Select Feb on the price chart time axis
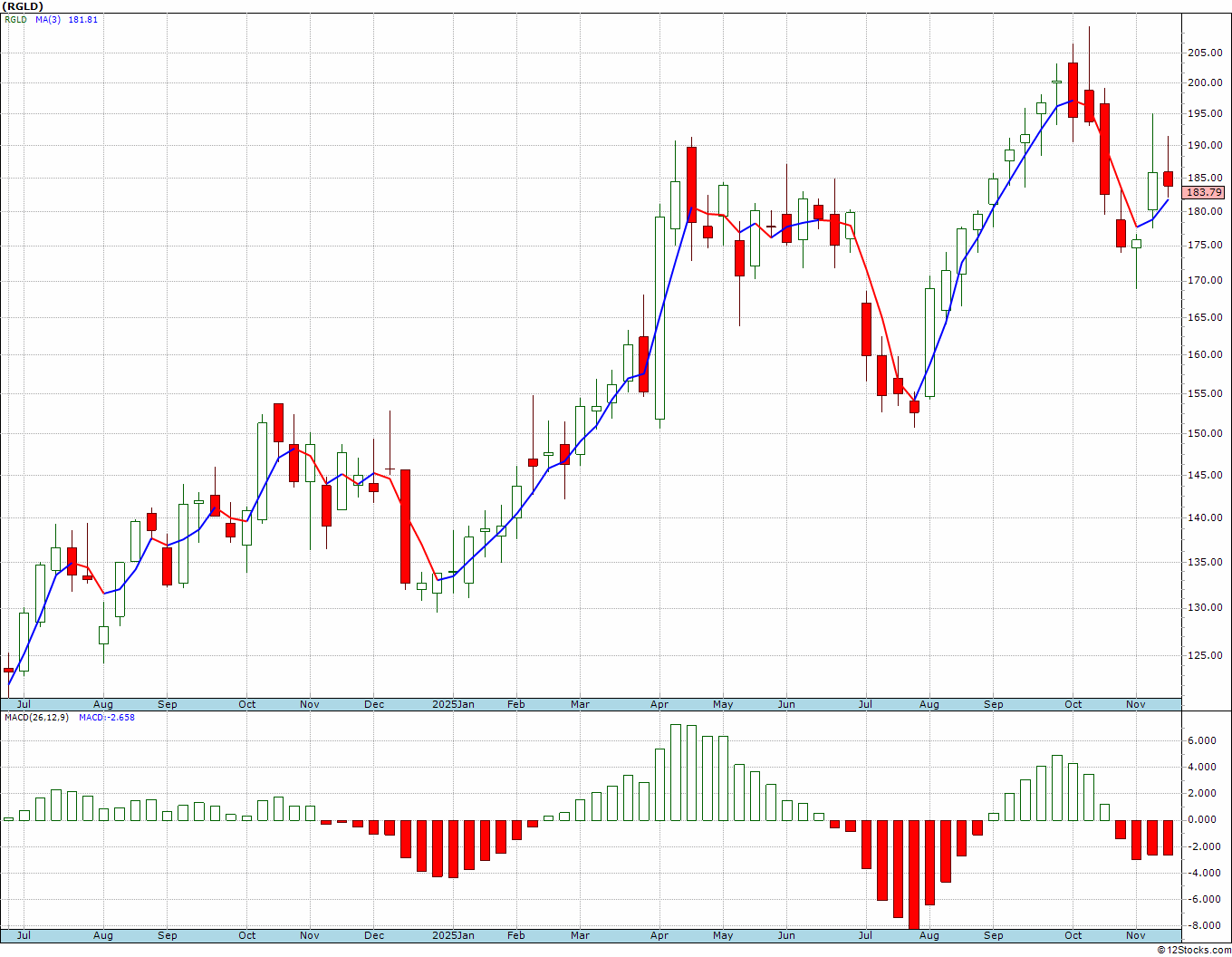Viewport: 1232px width, 957px height. tap(516, 704)
